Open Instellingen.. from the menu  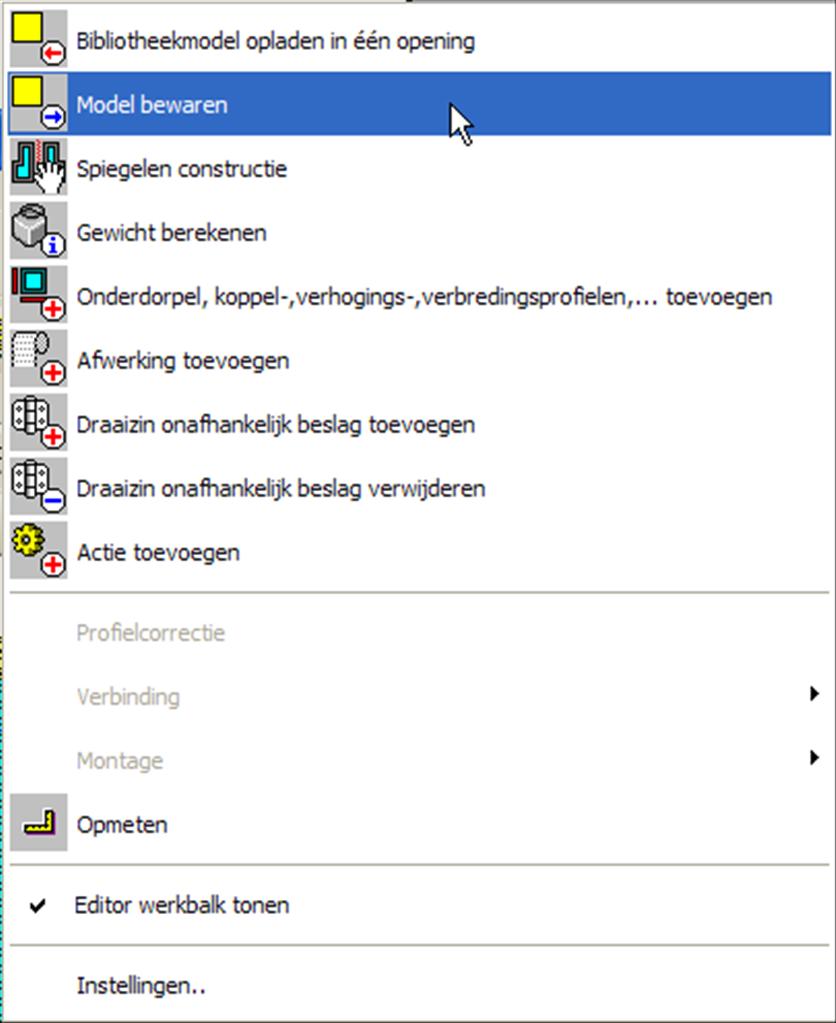(419, 985)
